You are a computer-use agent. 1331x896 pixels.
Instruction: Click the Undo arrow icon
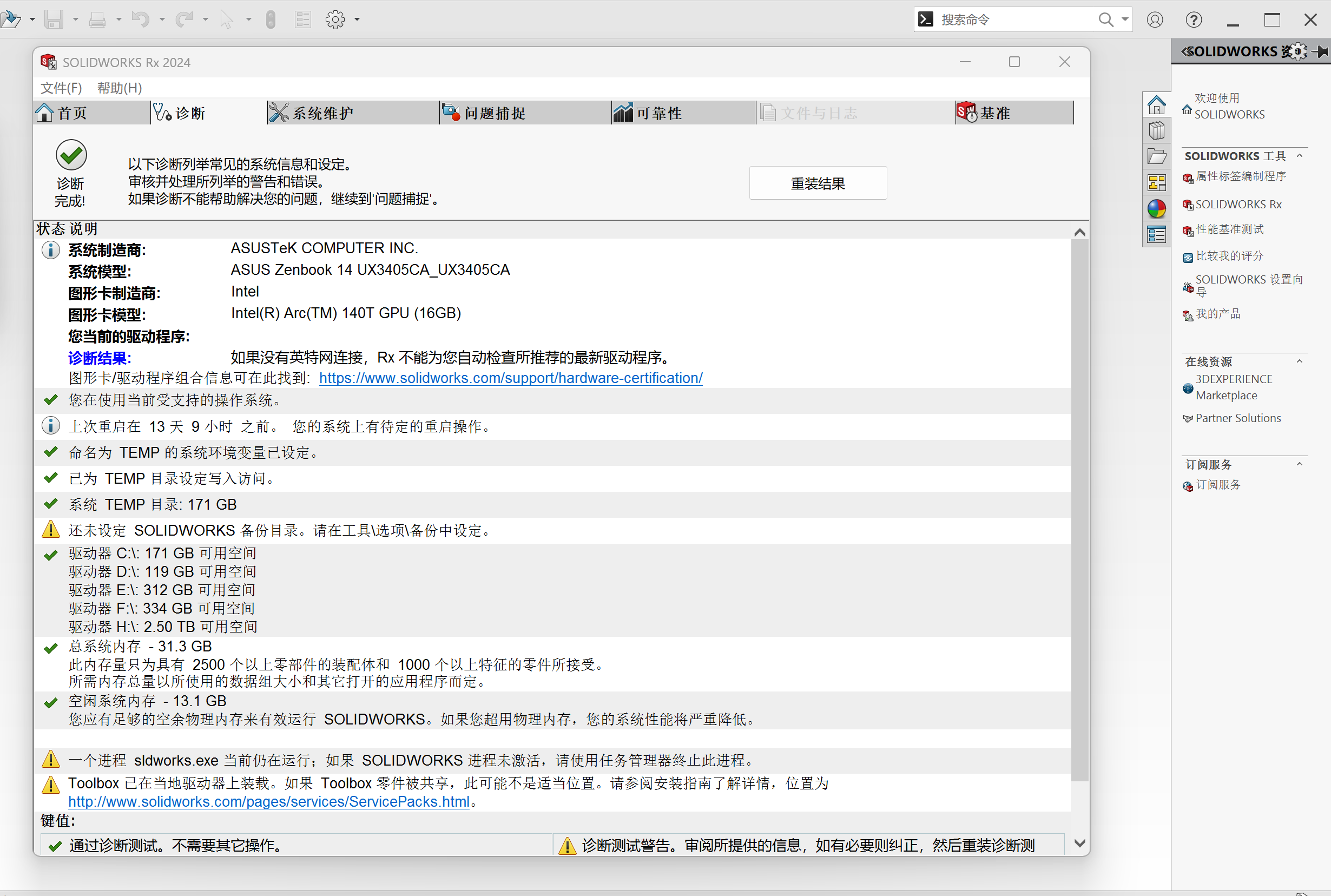tap(141, 20)
